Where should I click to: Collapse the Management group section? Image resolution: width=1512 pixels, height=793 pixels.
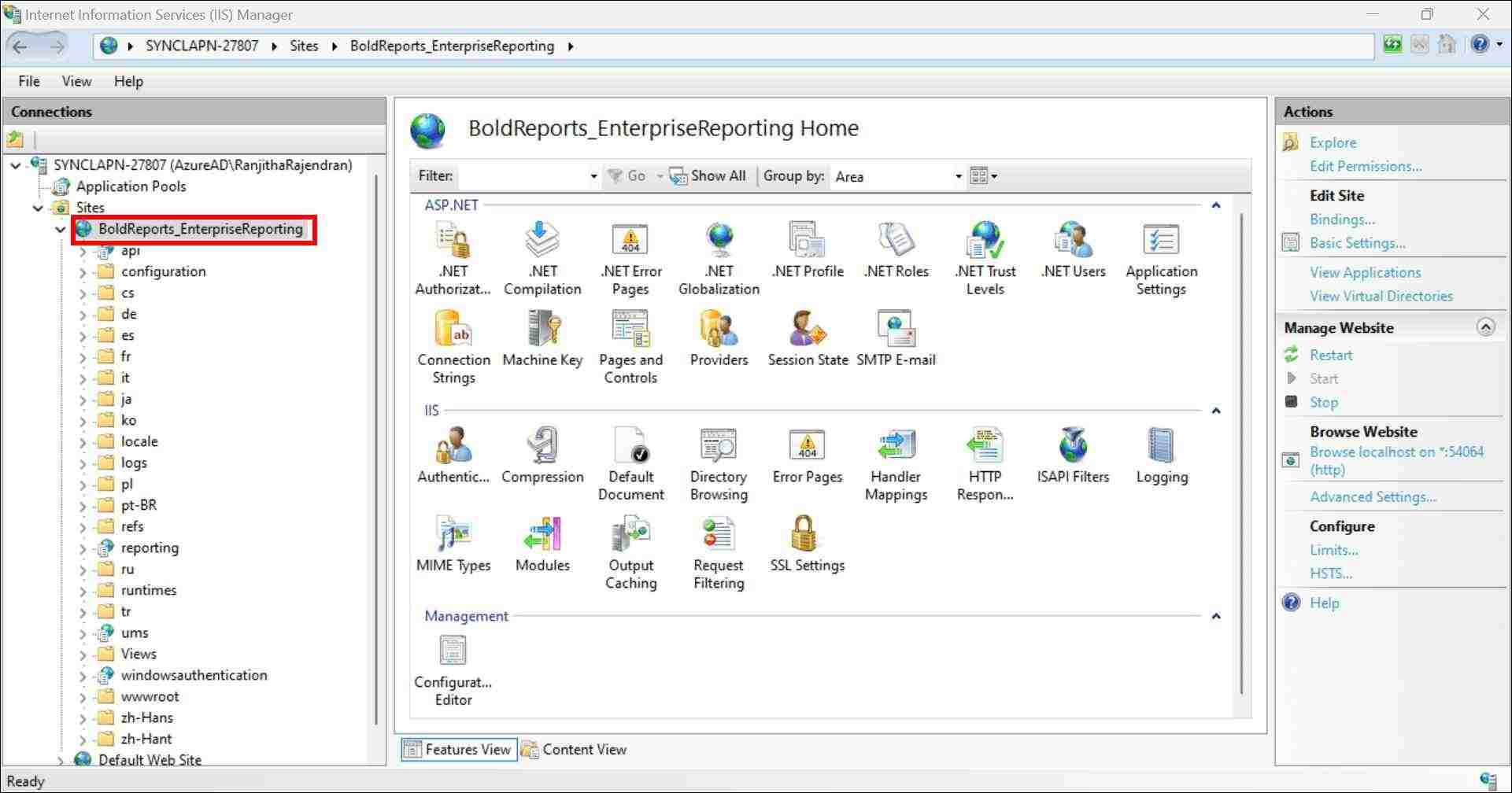click(x=1216, y=616)
